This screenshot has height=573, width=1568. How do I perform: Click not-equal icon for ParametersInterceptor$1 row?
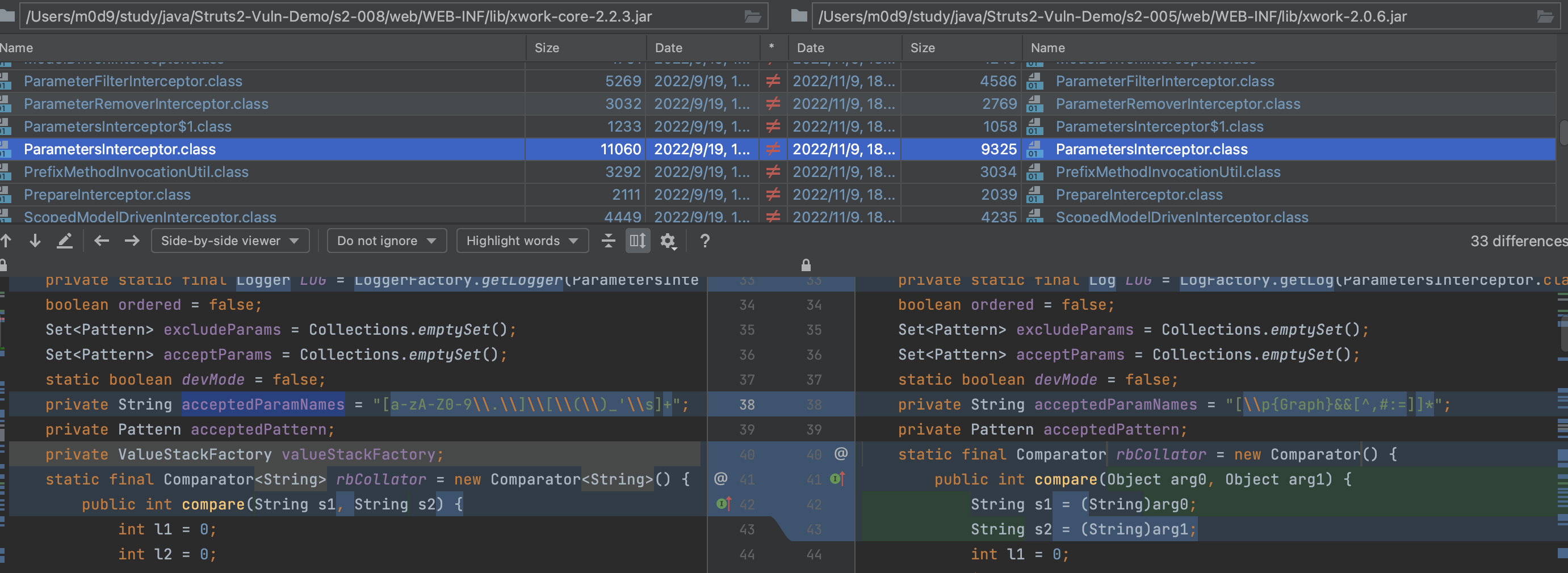[x=773, y=127]
